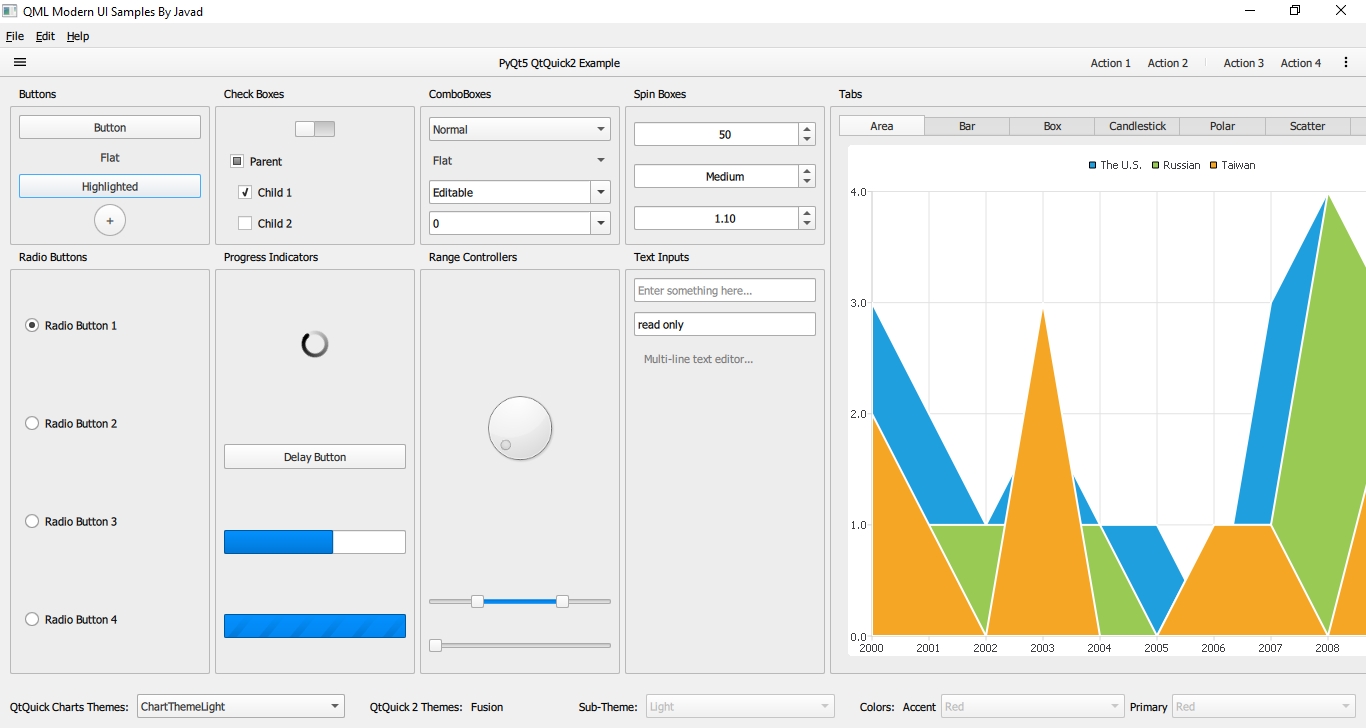Click the 'read only' text field
This screenshot has height=728, width=1366.
(725, 324)
